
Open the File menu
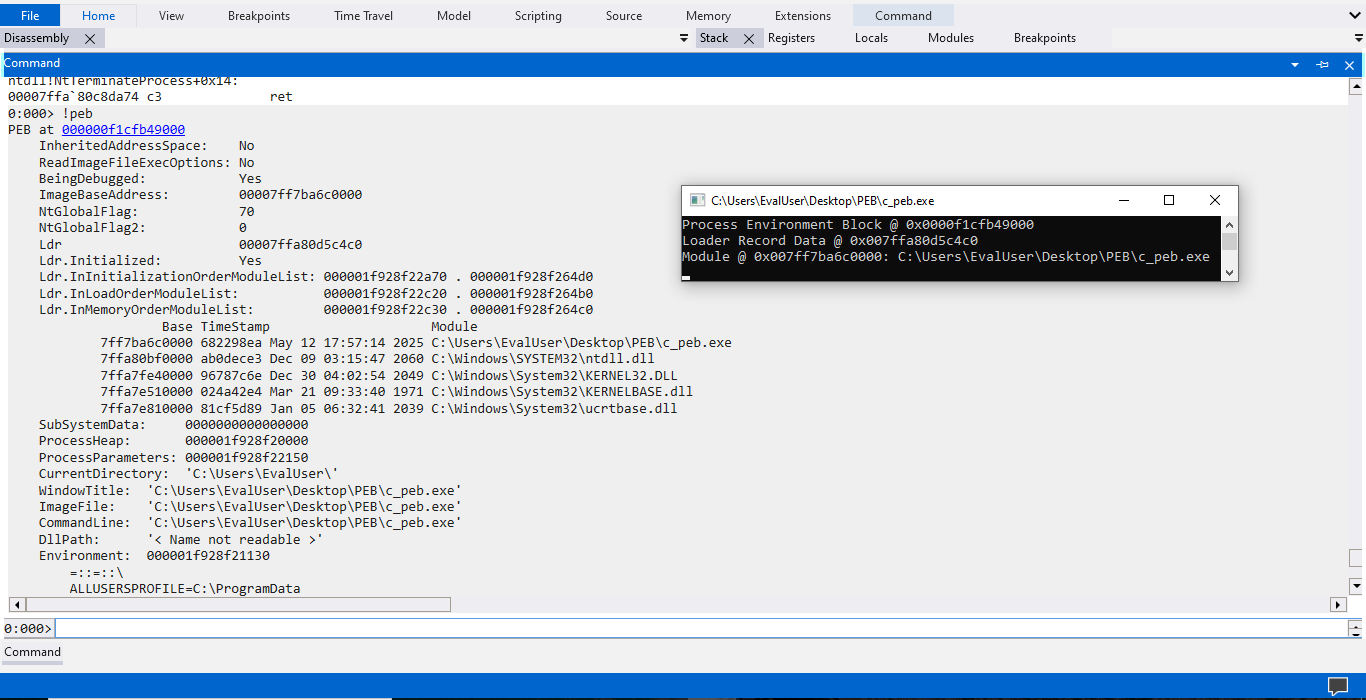tap(30, 16)
